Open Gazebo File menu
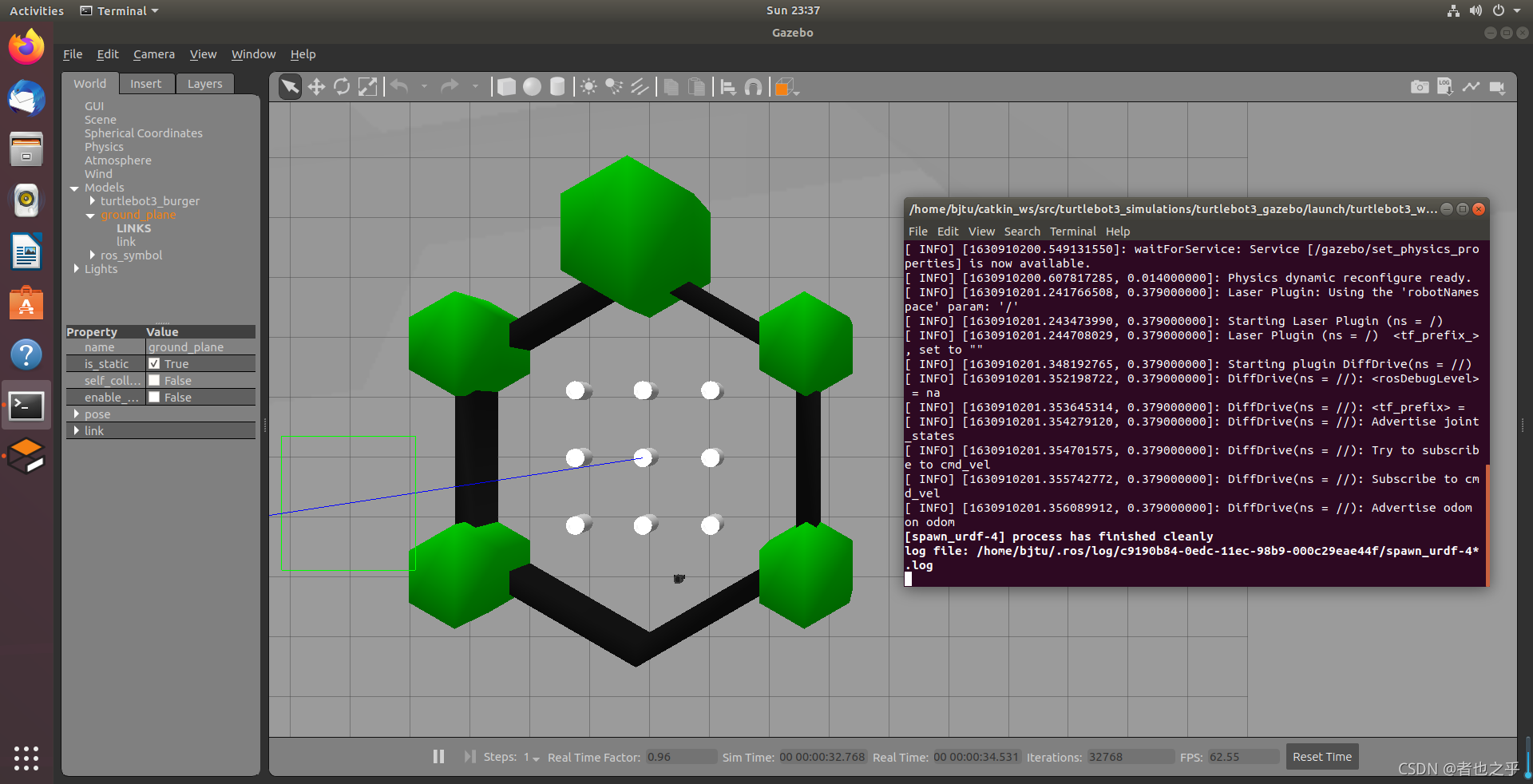Image resolution: width=1533 pixels, height=784 pixels. [x=73, y=54]
